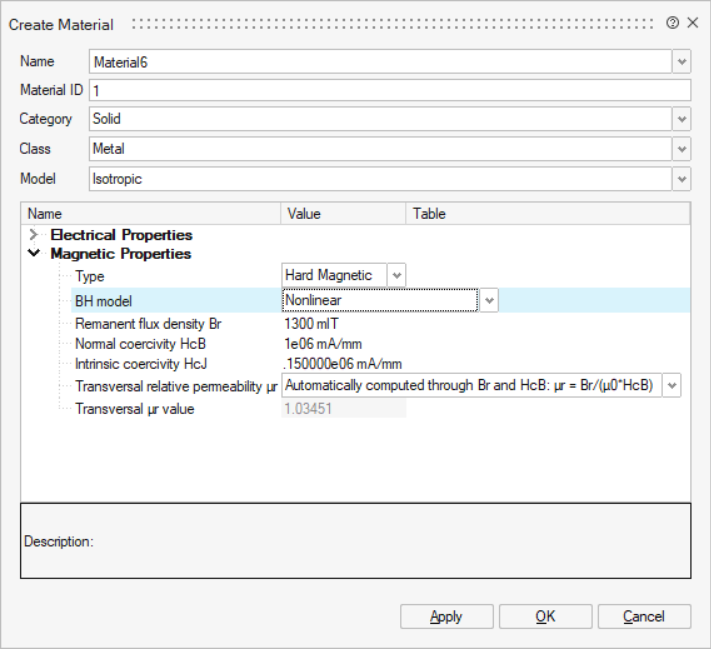Image resolution: width=711 pixels, height=649 pixels.
Task: Click the Material ID input field
Action: (389, 91)
